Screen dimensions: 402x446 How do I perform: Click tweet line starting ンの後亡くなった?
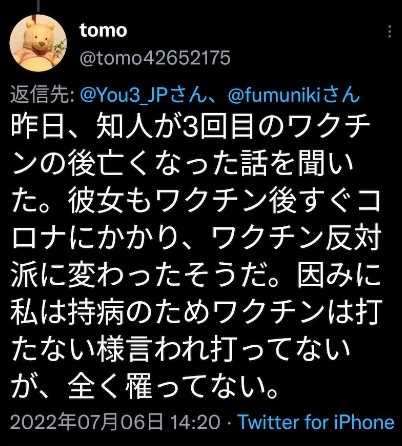tap(182, 164)
